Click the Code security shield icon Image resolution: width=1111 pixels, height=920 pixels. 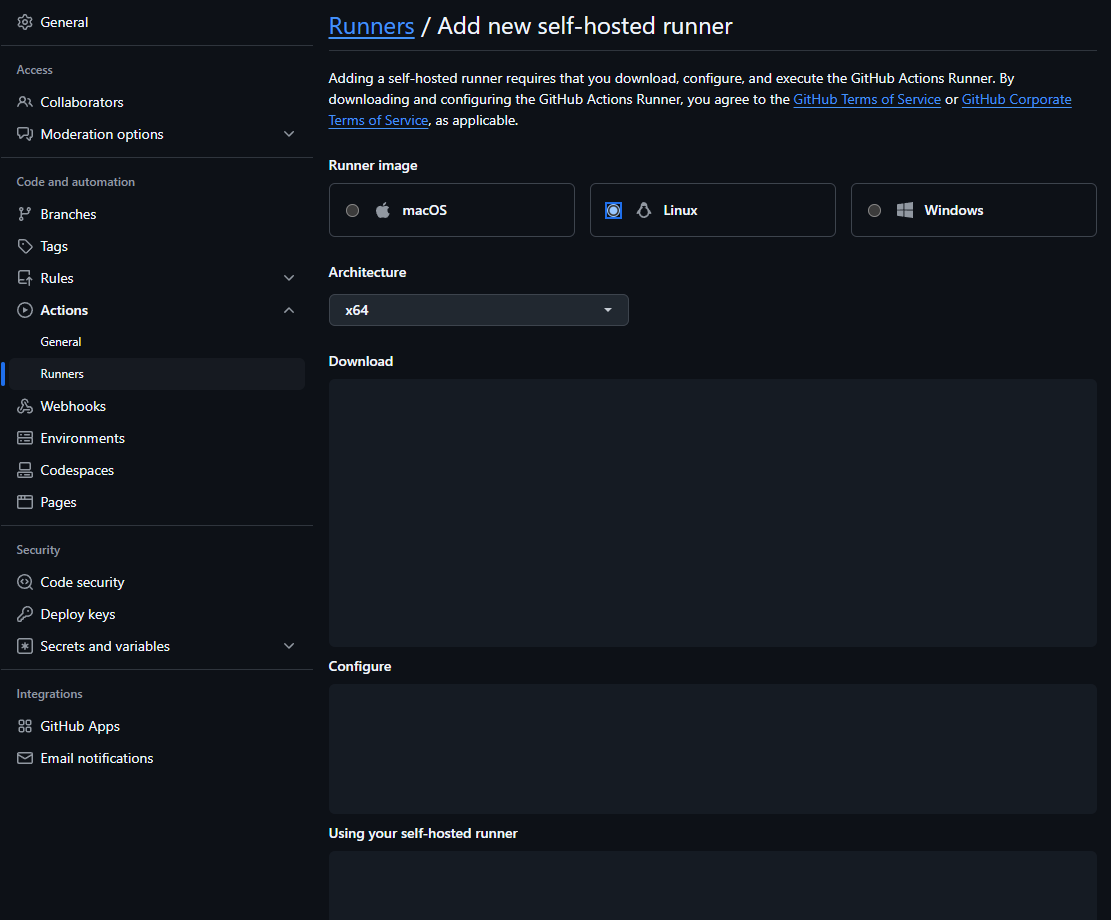(x=25, y=582)
